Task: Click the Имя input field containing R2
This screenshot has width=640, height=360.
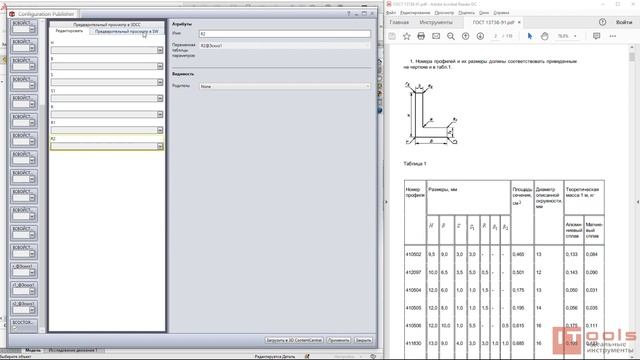Action: pos(285,34)
